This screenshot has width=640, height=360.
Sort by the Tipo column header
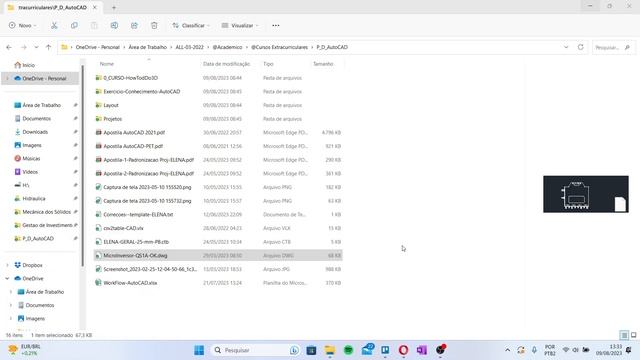click(x=268, y=64)
